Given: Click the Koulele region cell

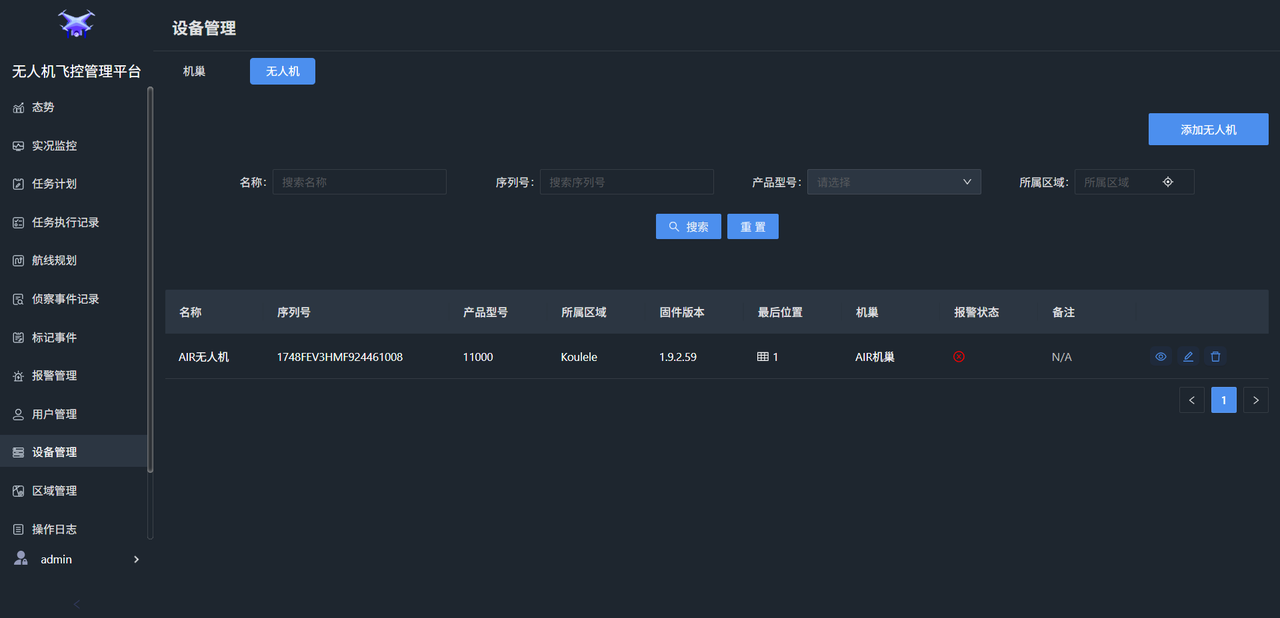Looking at the screenshot, I should click(x=579, y=357).
